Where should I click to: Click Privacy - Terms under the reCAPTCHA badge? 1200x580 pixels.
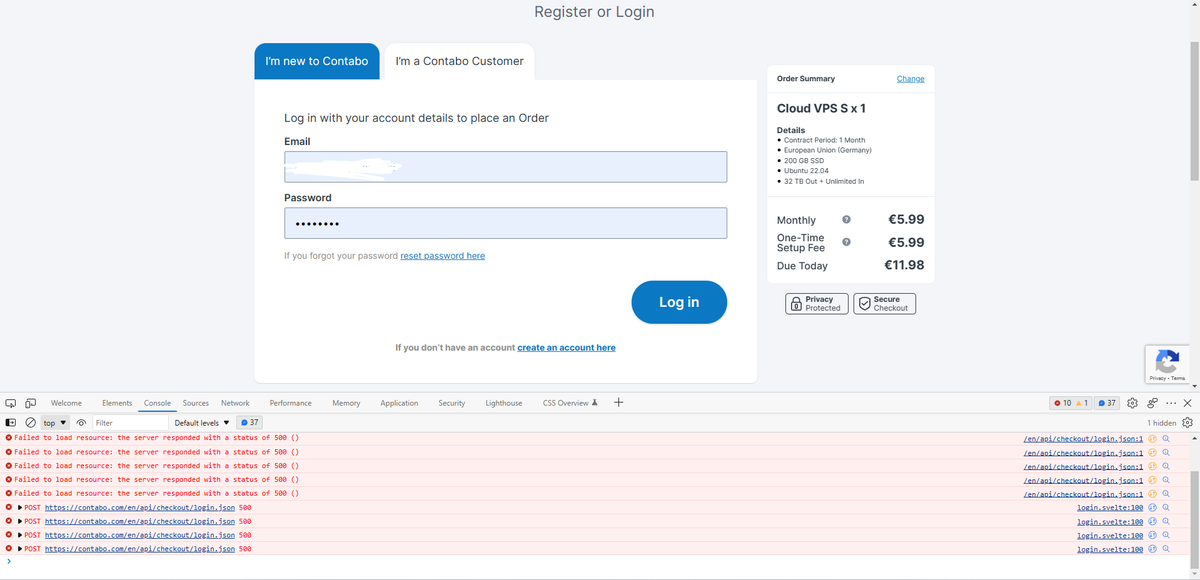pyautogui.click(x=1167, y=379)
